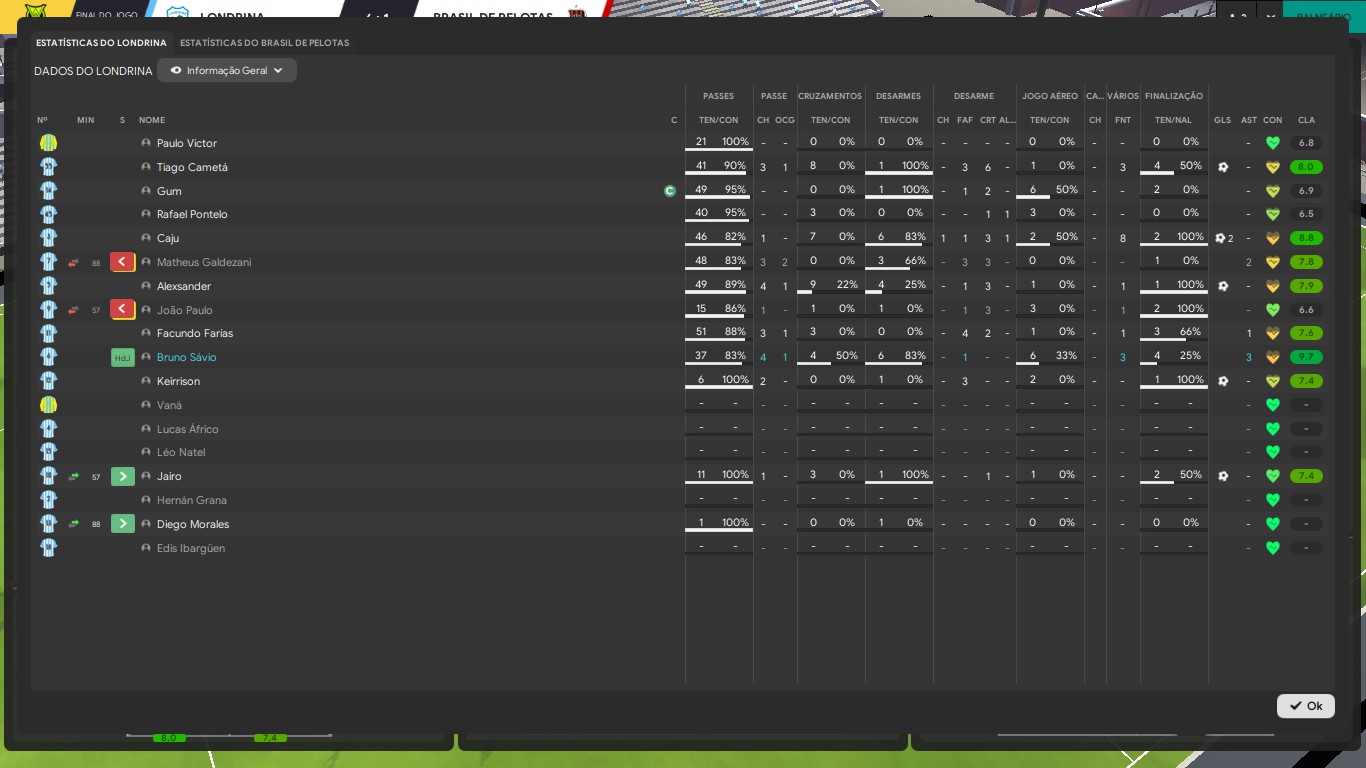The width and height of the screenshot is (1366, 768).
Task: Click the person icon beside Rafael Pontelo
Action: coord(146,214)
